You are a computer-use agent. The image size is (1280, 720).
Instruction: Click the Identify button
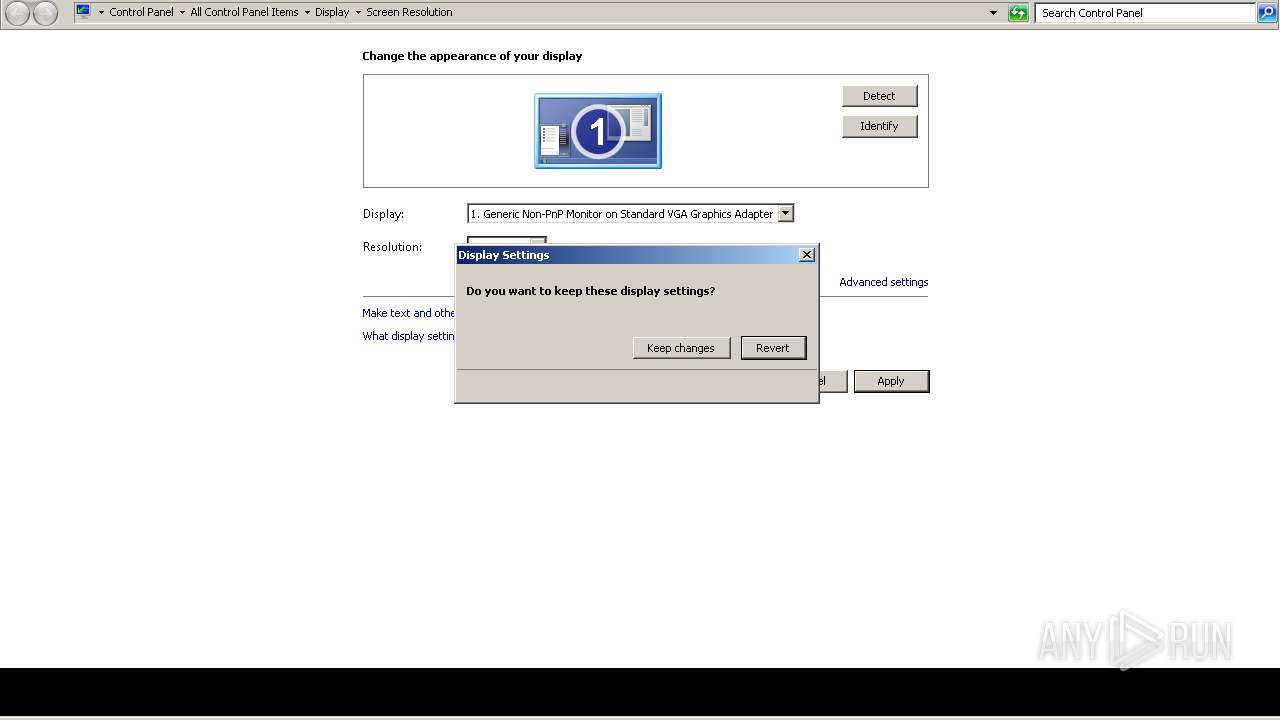pos(879,126)
